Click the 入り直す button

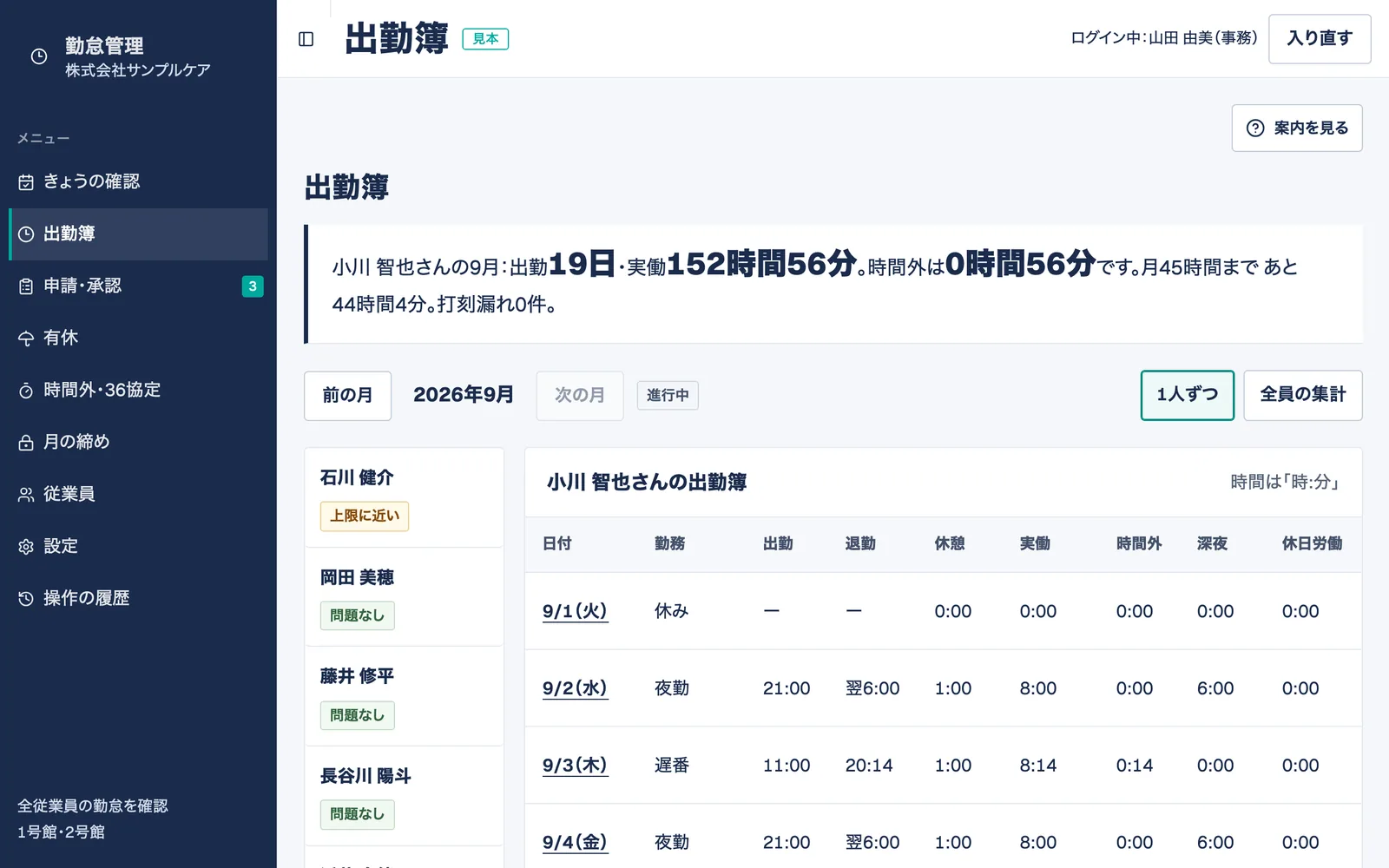(x=1320, y=39)
